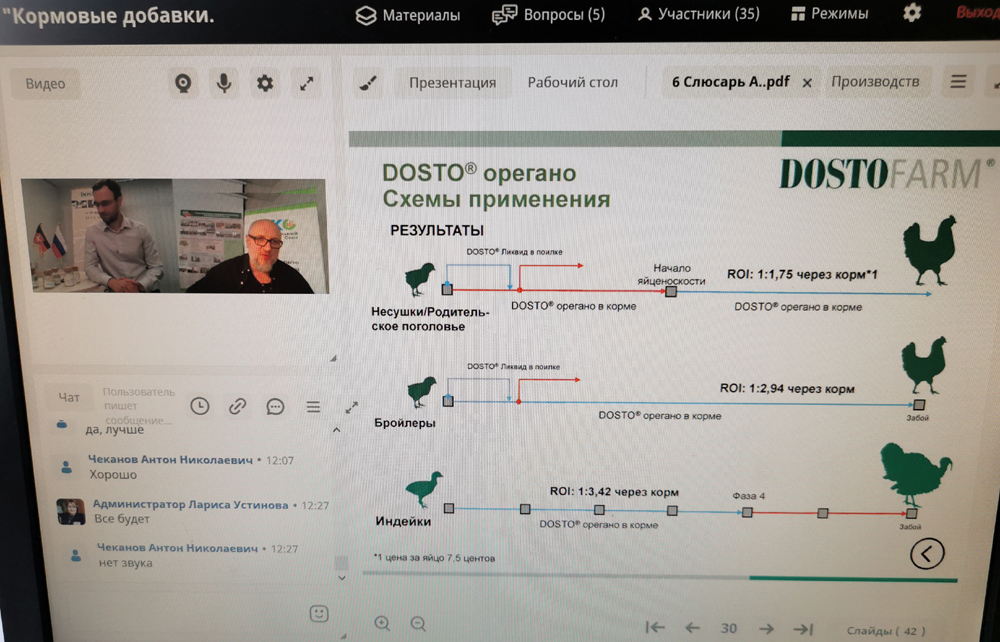Image resolution: width=1000 pixels, height=642 pixels.
Task: Click 'ROI: 1:2,94 через корм' on slide
Action: (x=787, y=388)
